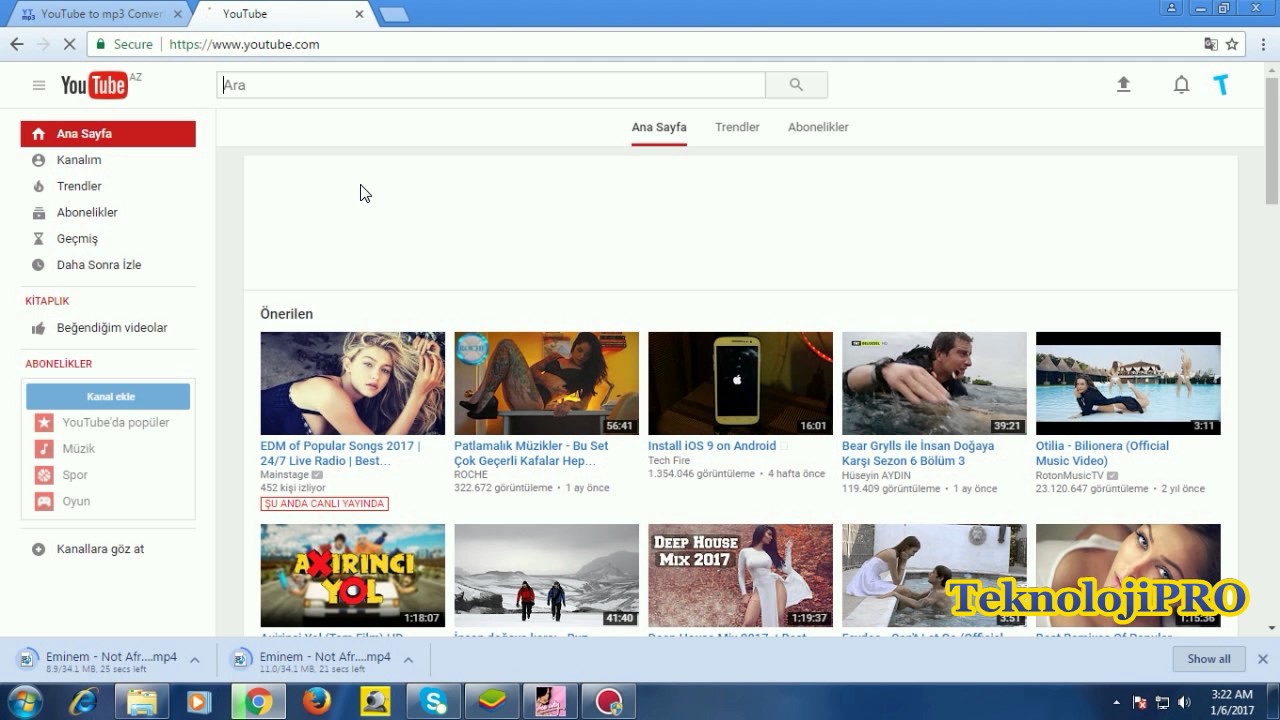Click the browser back arrow
The height and width of the screenshot is (720, 1280).
[16, 44]
